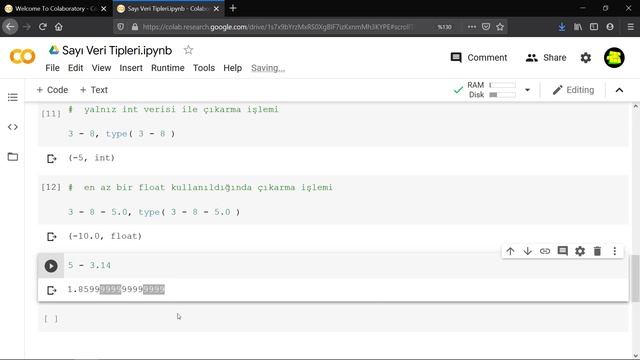The height and width of the screenshot is (360, 640).
Task: Open cell editor settings gear
Action: [580, 251]
